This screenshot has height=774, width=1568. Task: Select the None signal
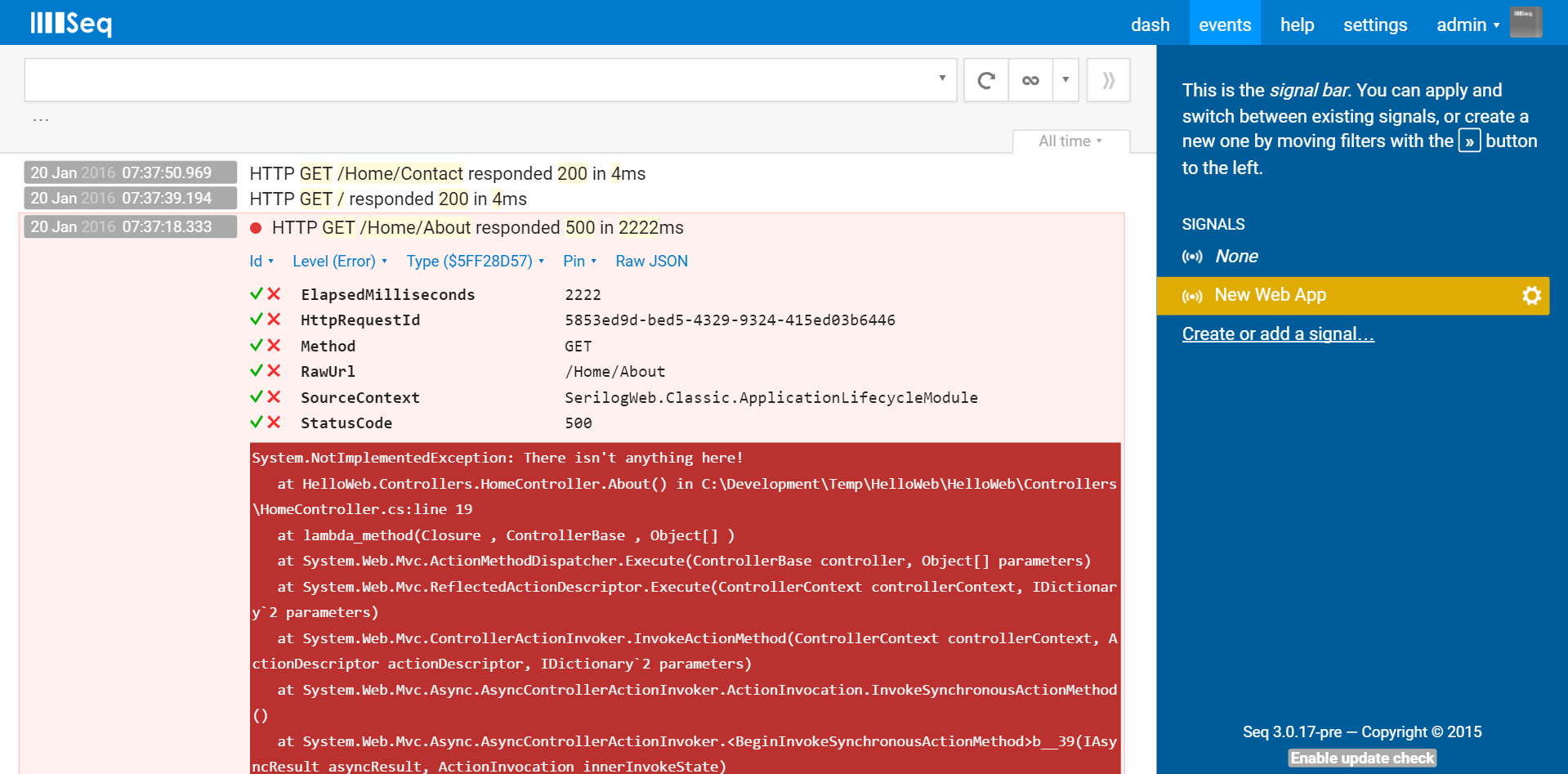click(x=1236, y=256)
